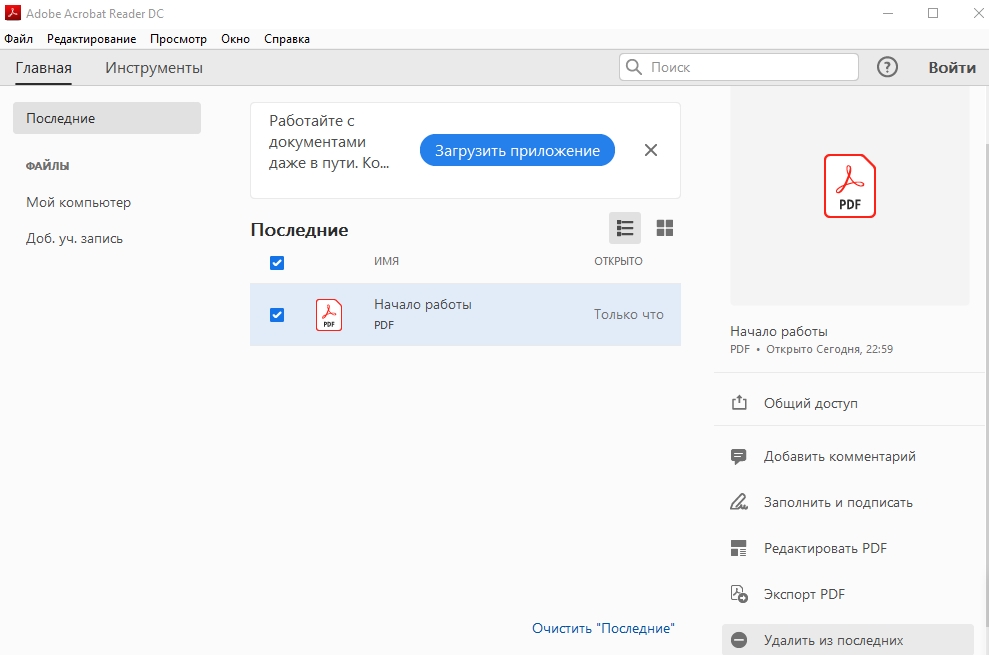This screenshot has height=655, width=989.
Task: Switch to list view icon
Action: tap(624, 228)
